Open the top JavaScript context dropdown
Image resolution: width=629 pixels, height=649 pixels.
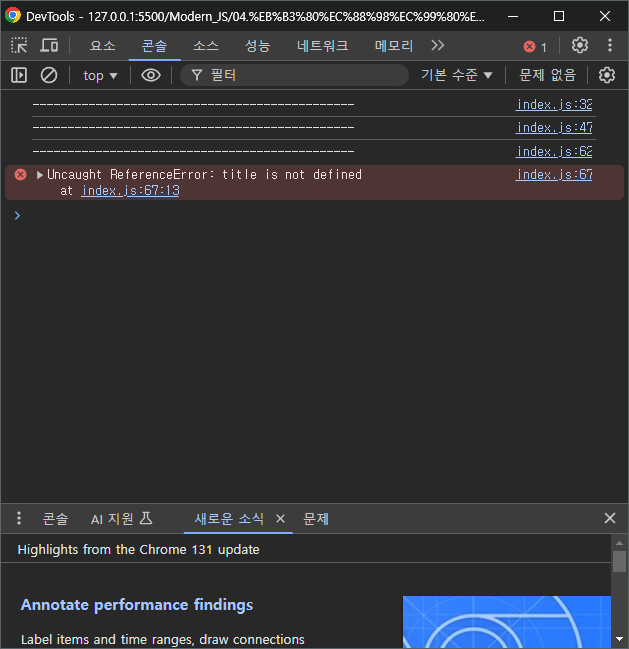100,76
